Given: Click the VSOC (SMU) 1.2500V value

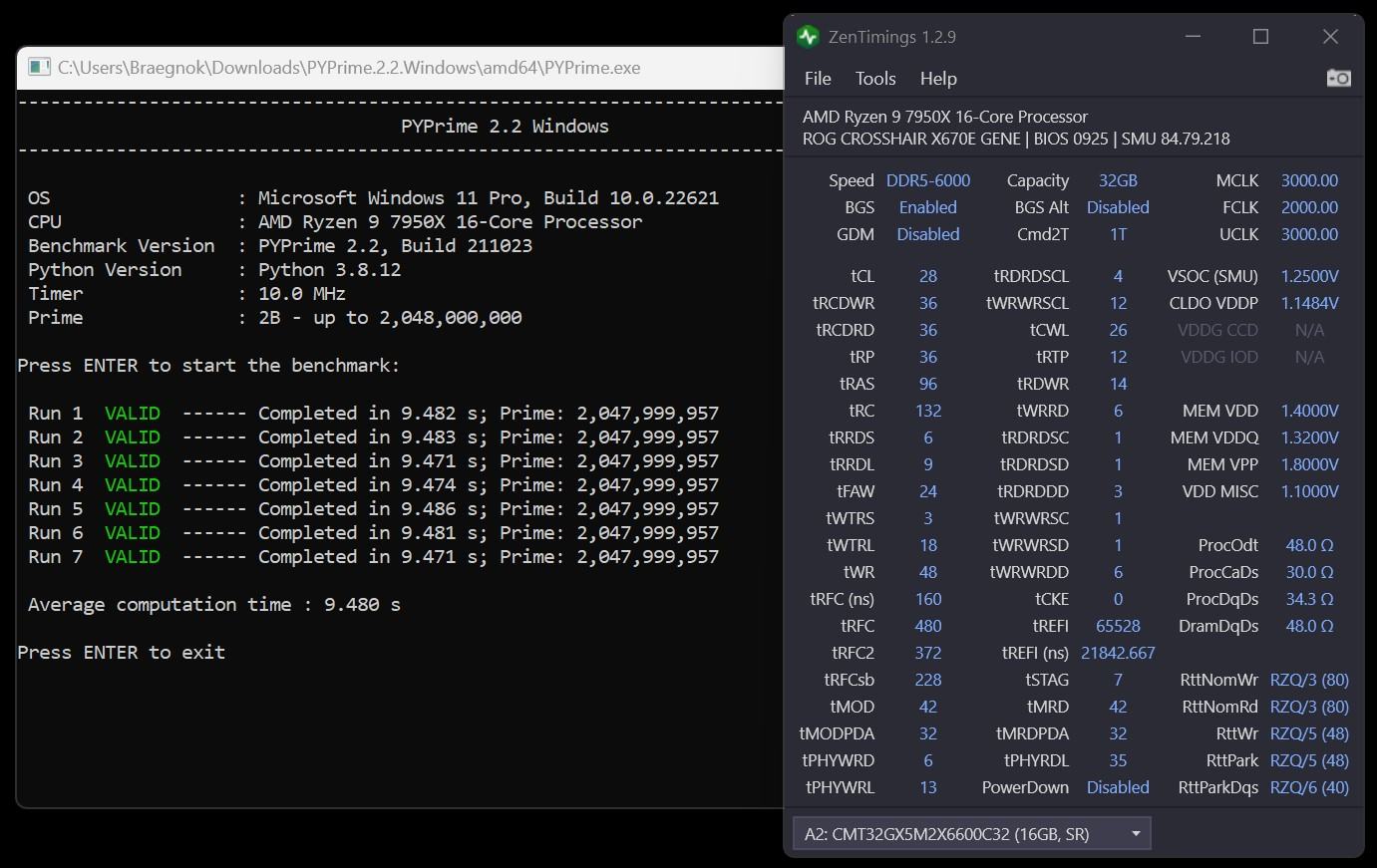Looking at the screenshot, I should 1309,276.
